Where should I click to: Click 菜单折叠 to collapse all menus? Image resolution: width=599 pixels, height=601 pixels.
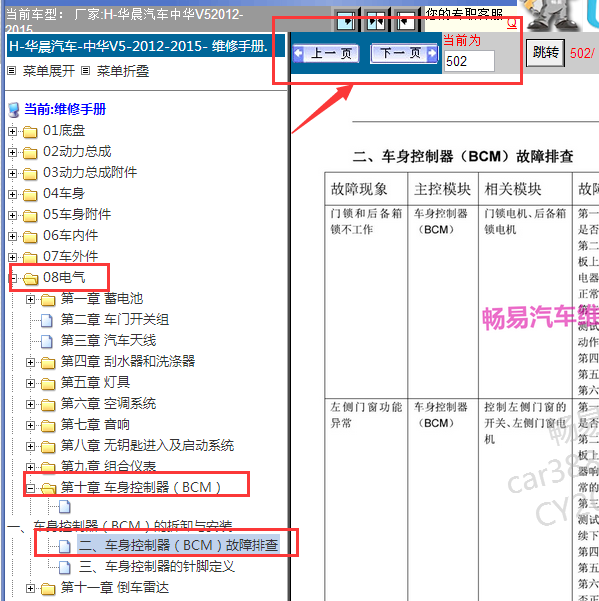[x=123, y=71]
